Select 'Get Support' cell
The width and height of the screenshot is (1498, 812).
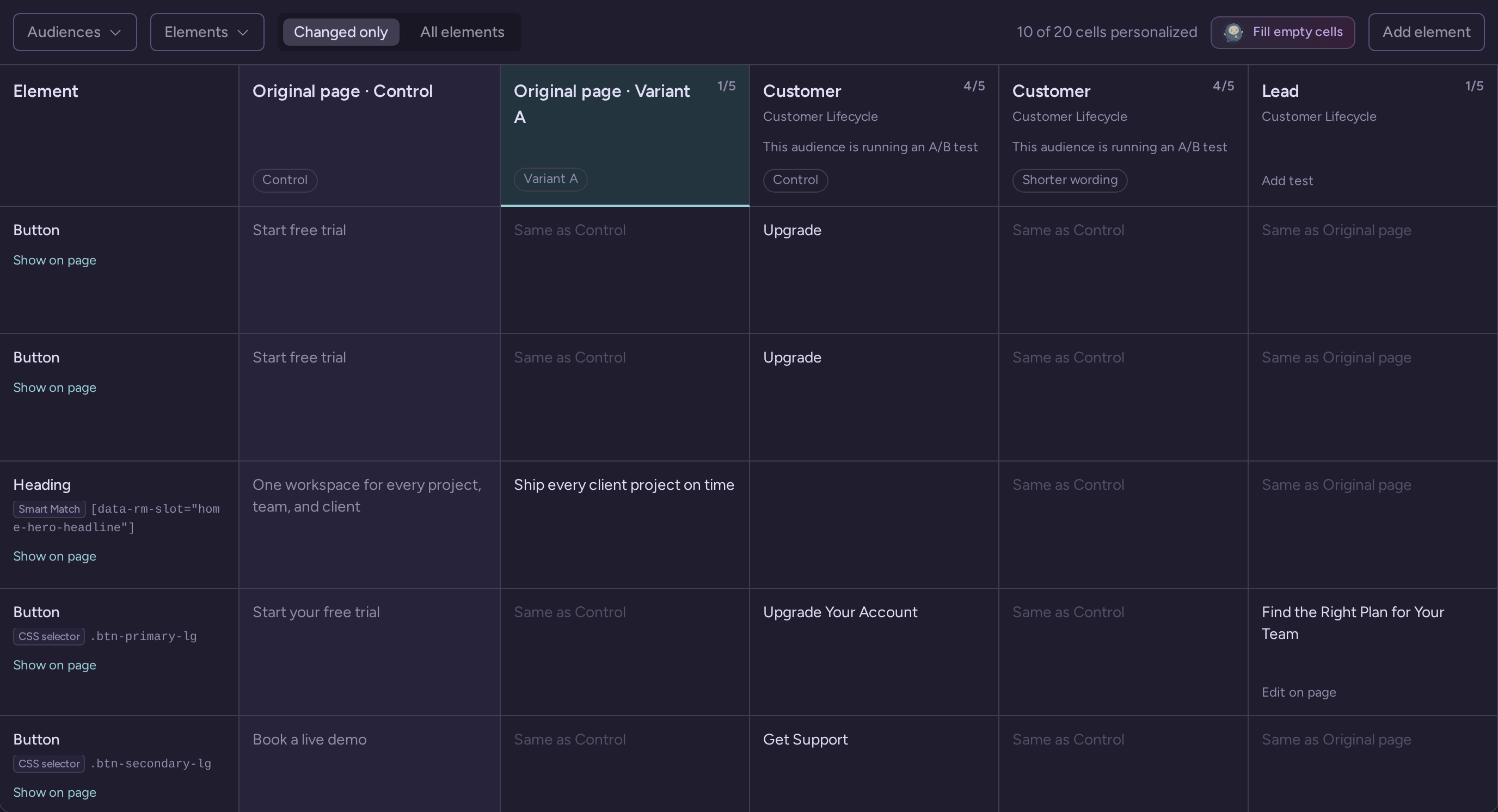pyautogui.click(x=874, y=764)
